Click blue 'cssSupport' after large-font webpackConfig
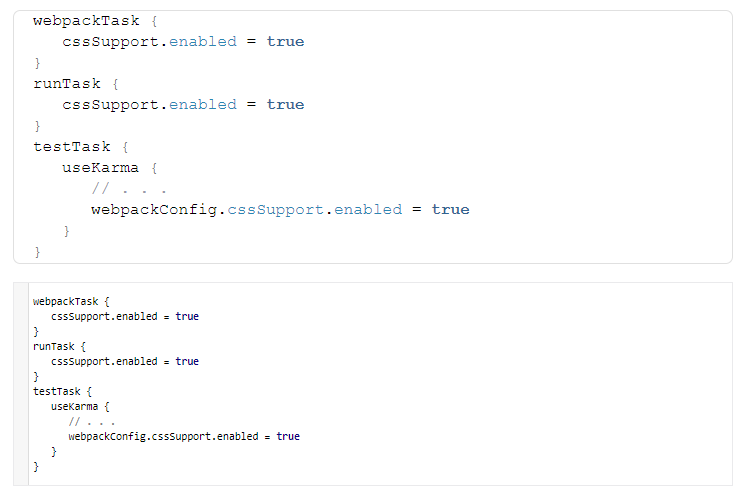The width and height of the screenshot is (745, 498). pyautogui.click(x=275, y=210)
